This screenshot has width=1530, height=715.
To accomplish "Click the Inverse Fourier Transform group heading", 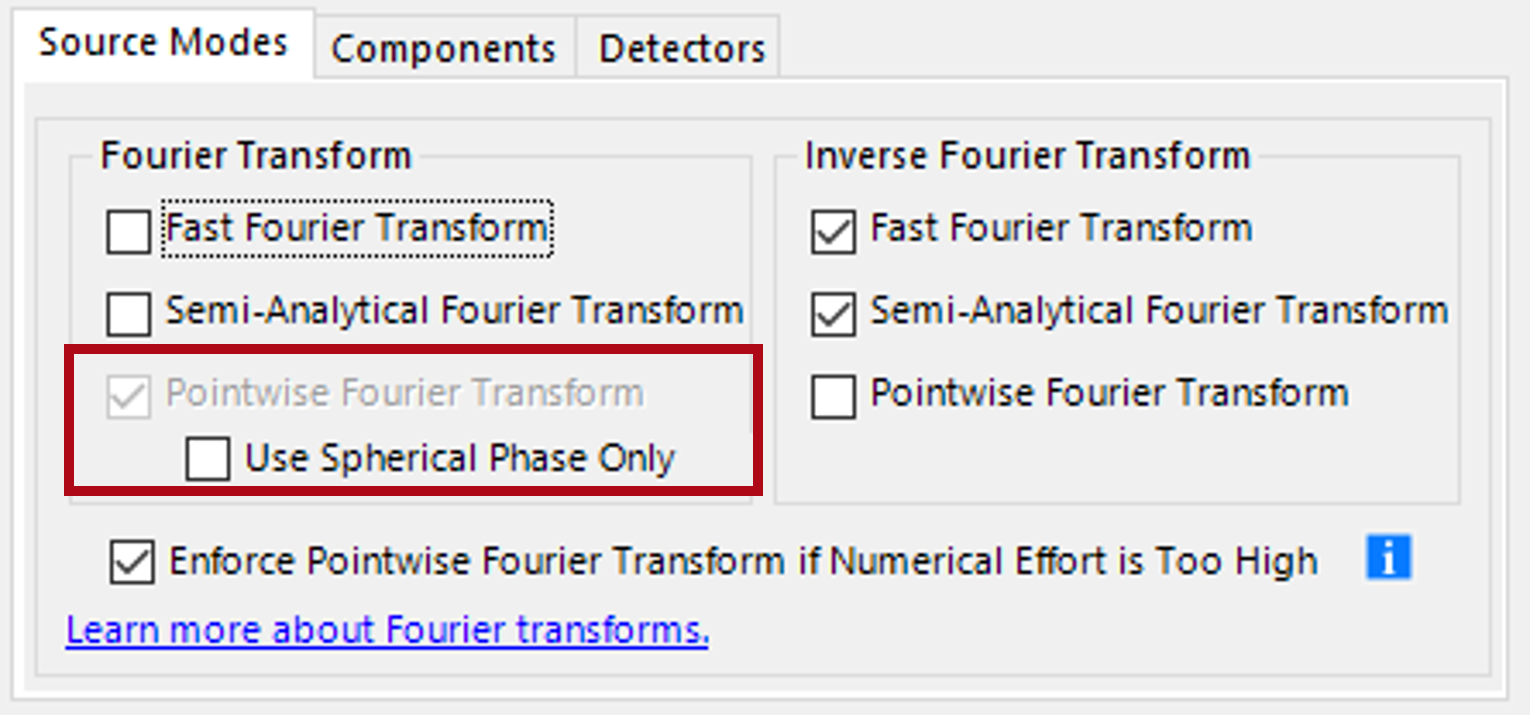I will click(1028, 156).
